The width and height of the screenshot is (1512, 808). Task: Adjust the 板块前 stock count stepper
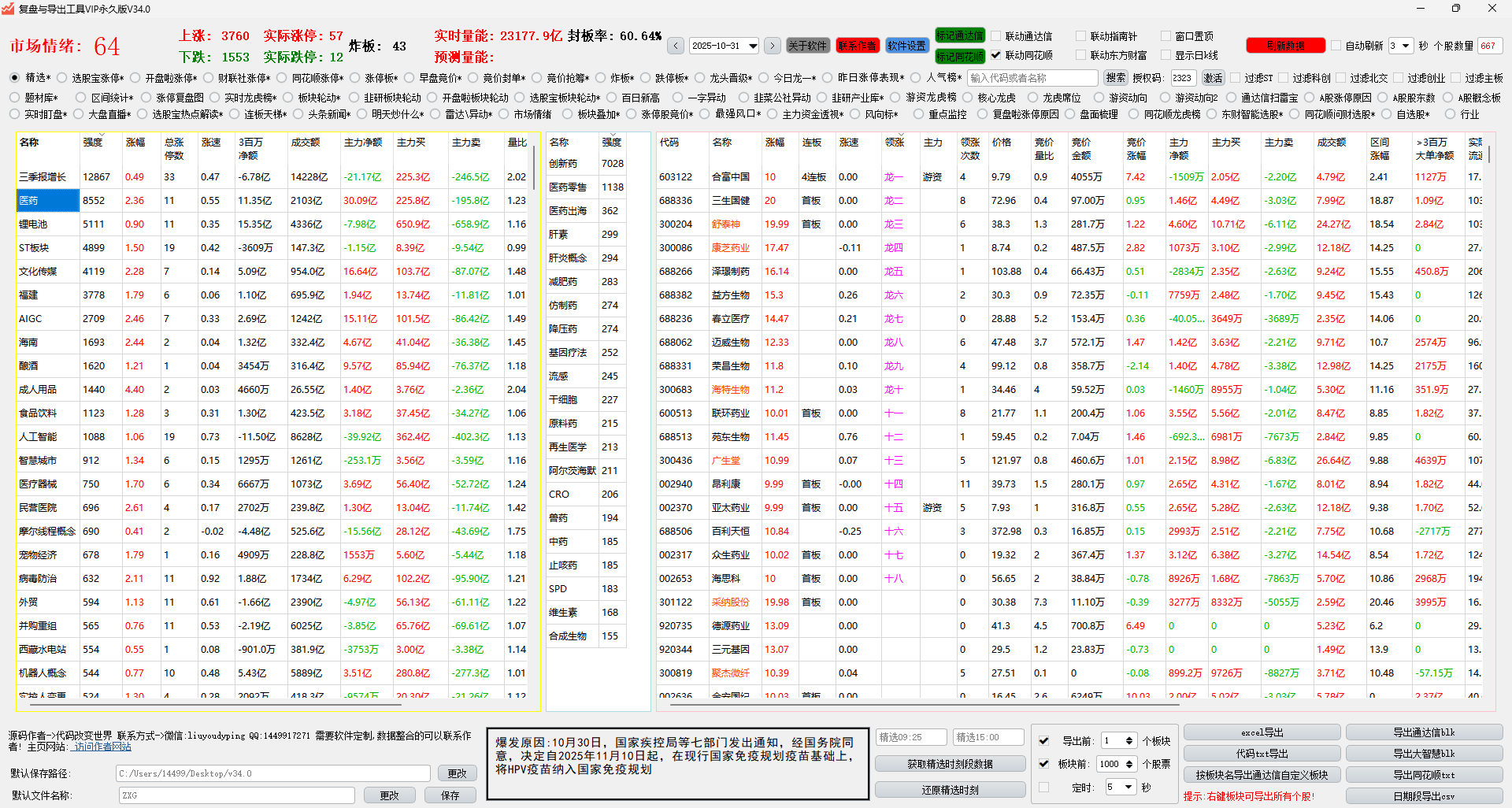[x=1129, y=764]
